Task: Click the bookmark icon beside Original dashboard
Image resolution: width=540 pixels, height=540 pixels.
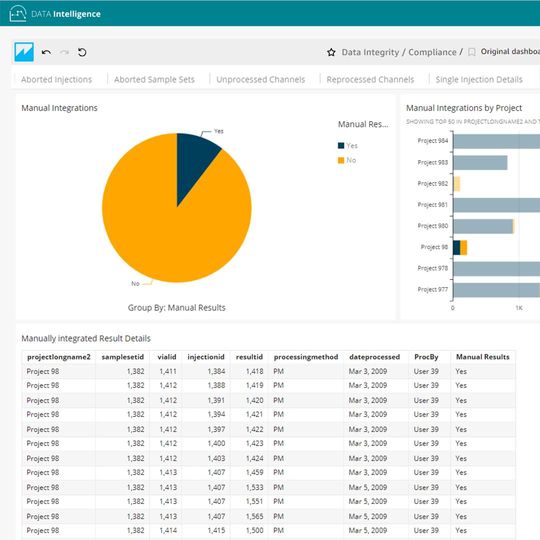Action: tap(472, 52)
